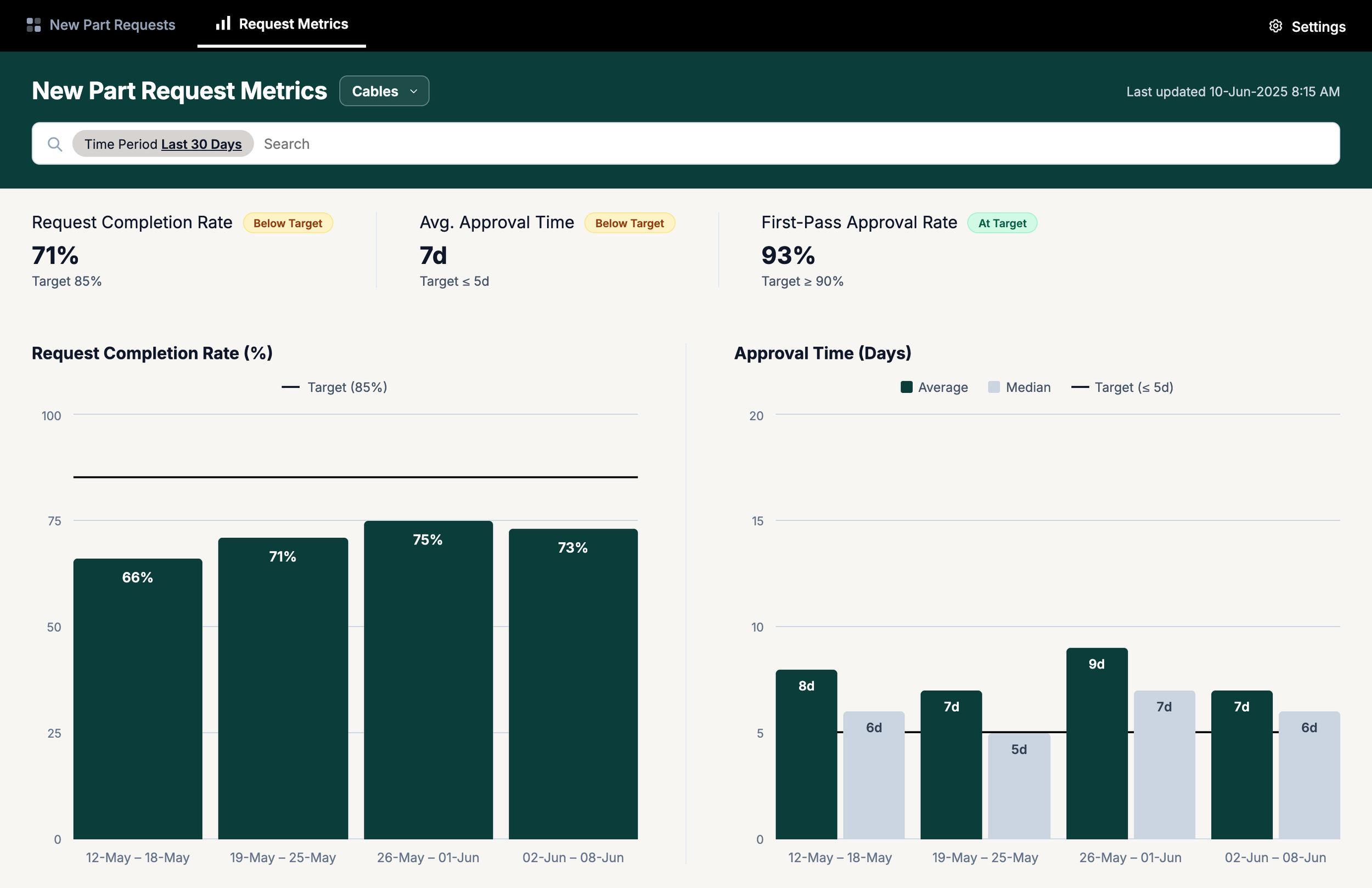The image size is (1372, 888).
Task: Click the At Target badge
Action: 1002,223
